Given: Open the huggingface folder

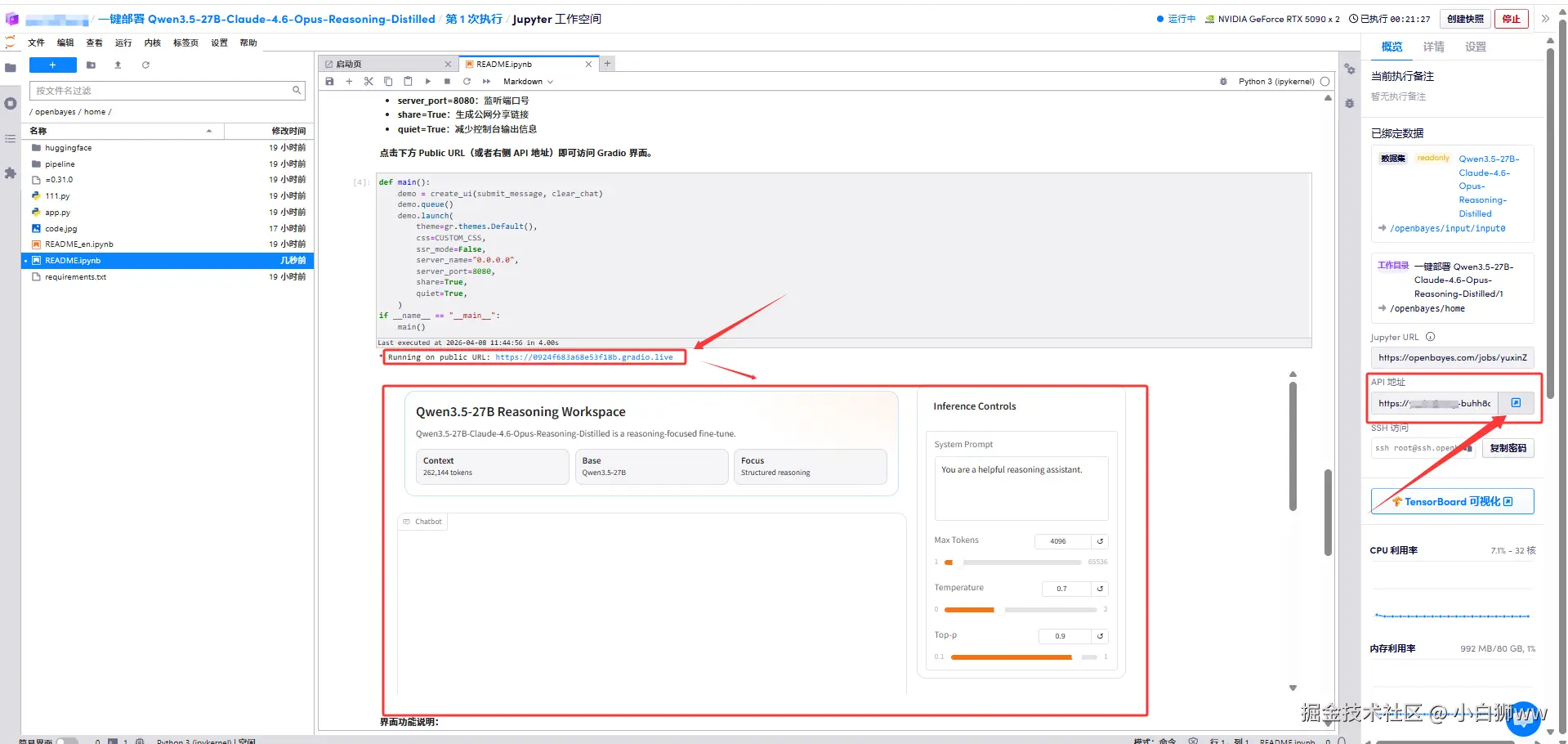Looking at the screenshot, I should [168, 148].
